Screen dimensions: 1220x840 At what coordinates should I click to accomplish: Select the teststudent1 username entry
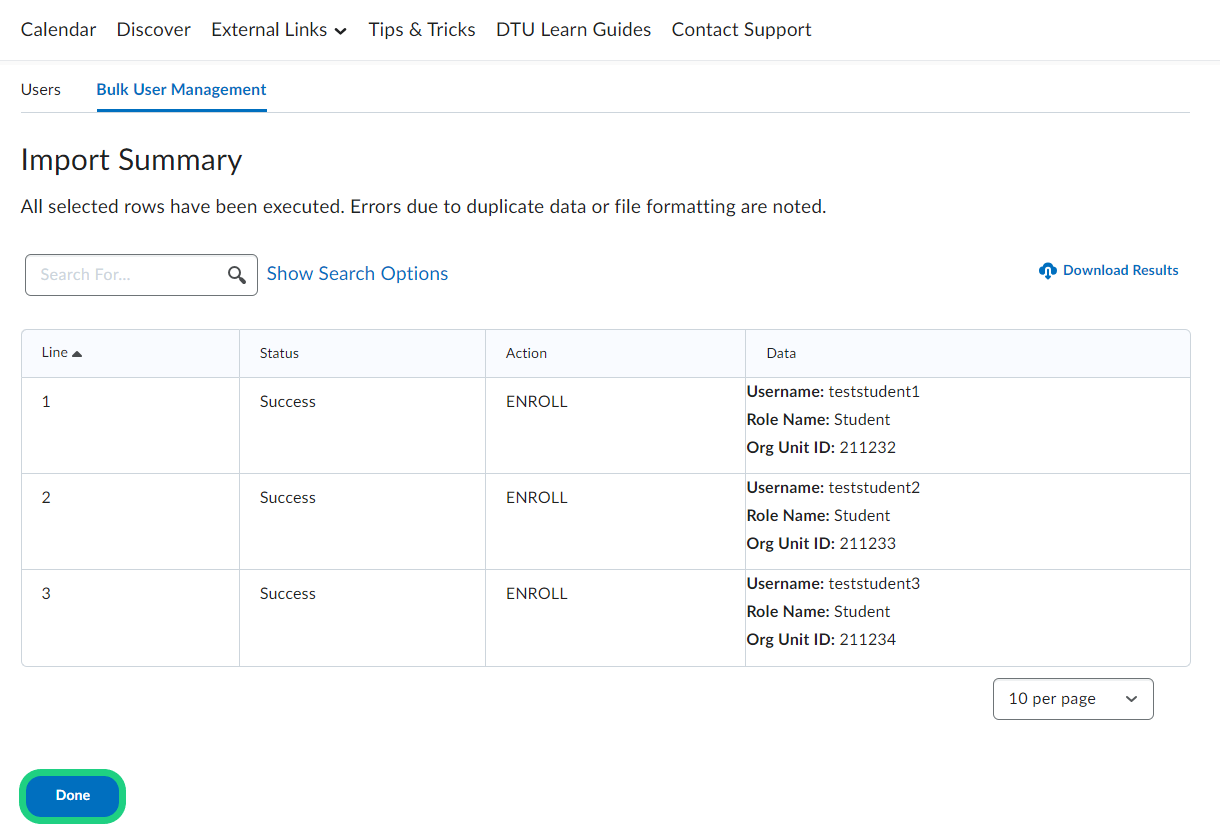[x=873, y=392]
